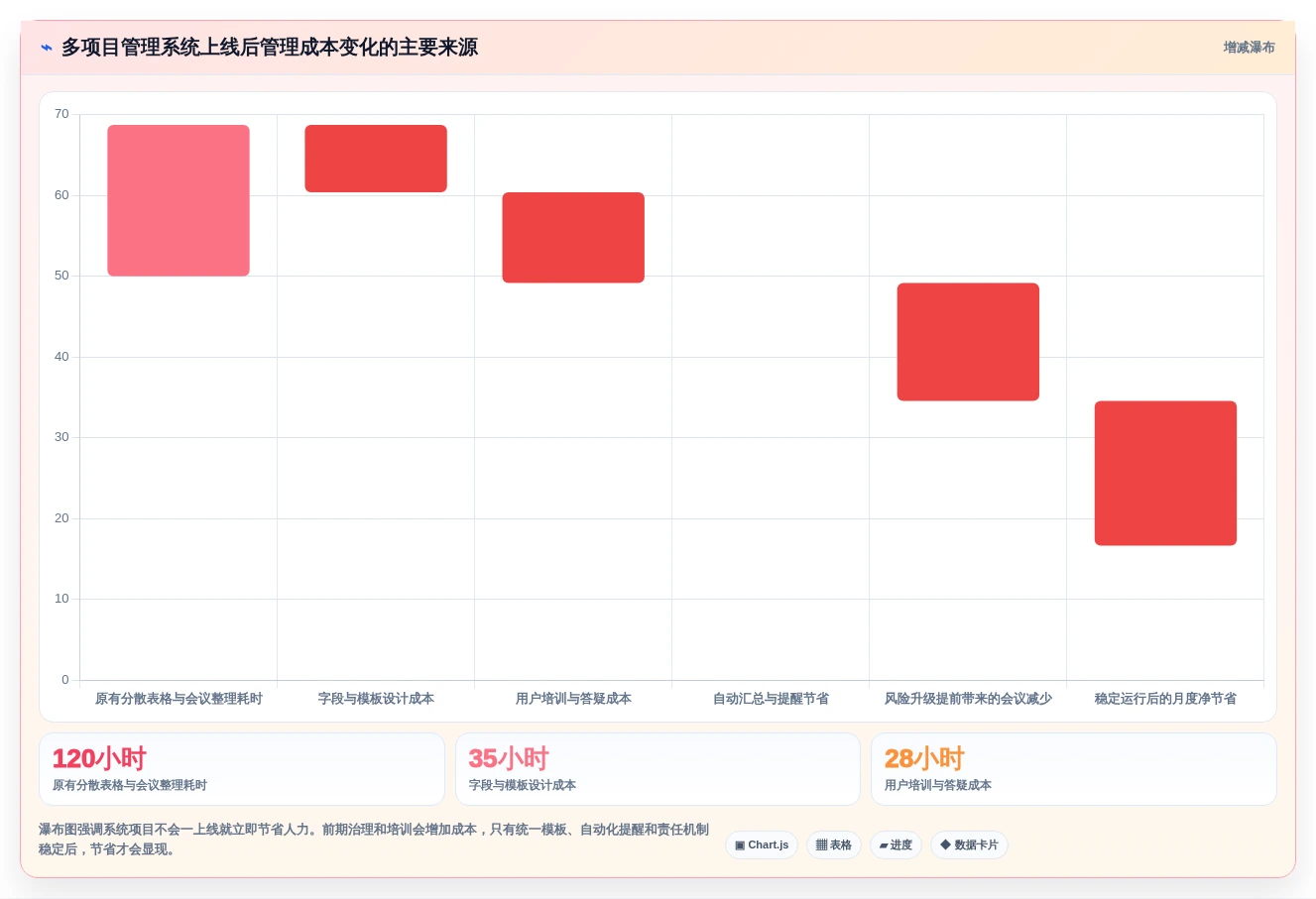Click the y-axis value 10
This screenshot has width=1316, height=899.
coord(61,599)
